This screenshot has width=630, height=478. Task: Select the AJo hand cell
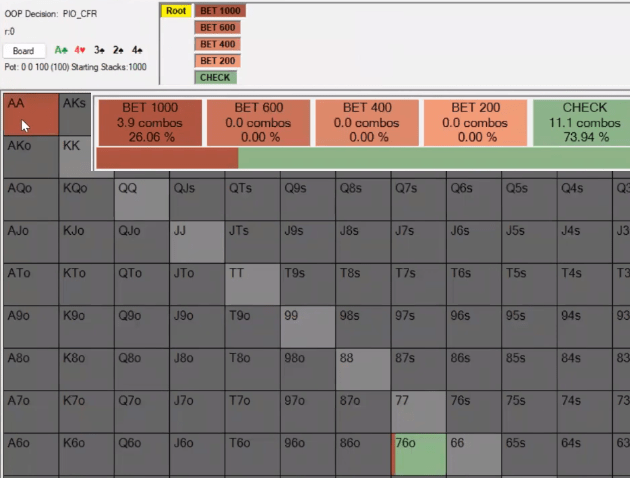click(x=31, y=242)
